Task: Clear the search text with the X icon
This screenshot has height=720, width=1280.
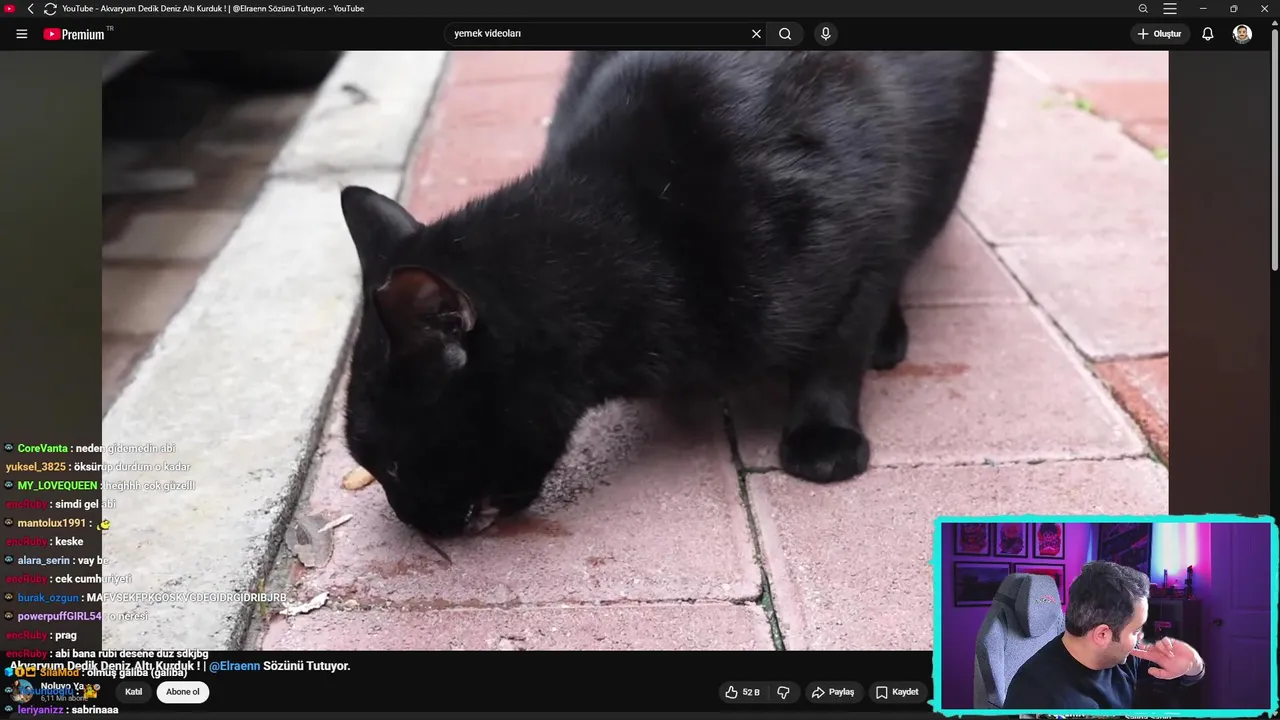Action: (x=756, y=34)
